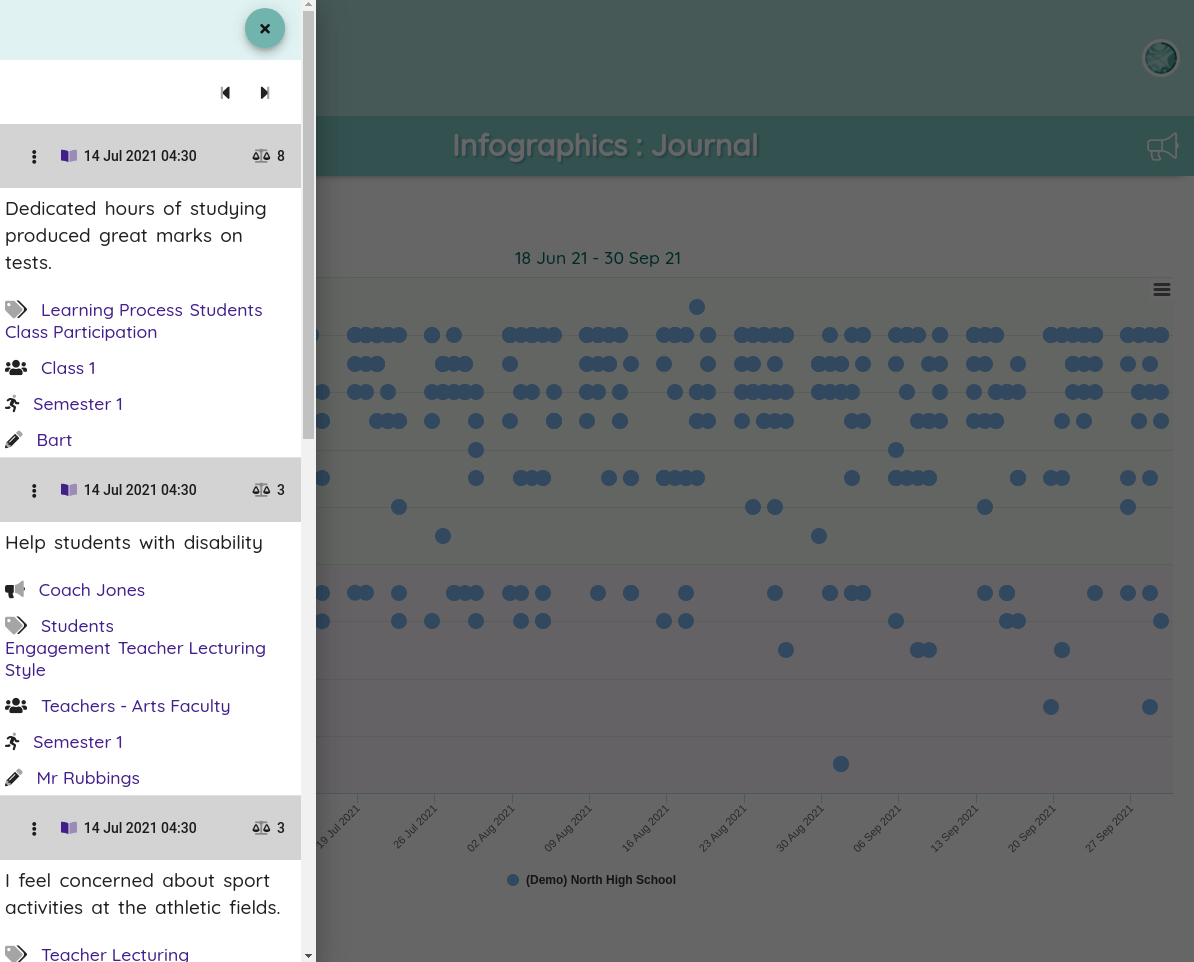Click the announcements megaphone in header
The height and width of the screenshot is (962, 1194).
click(x=1162, y=146)
